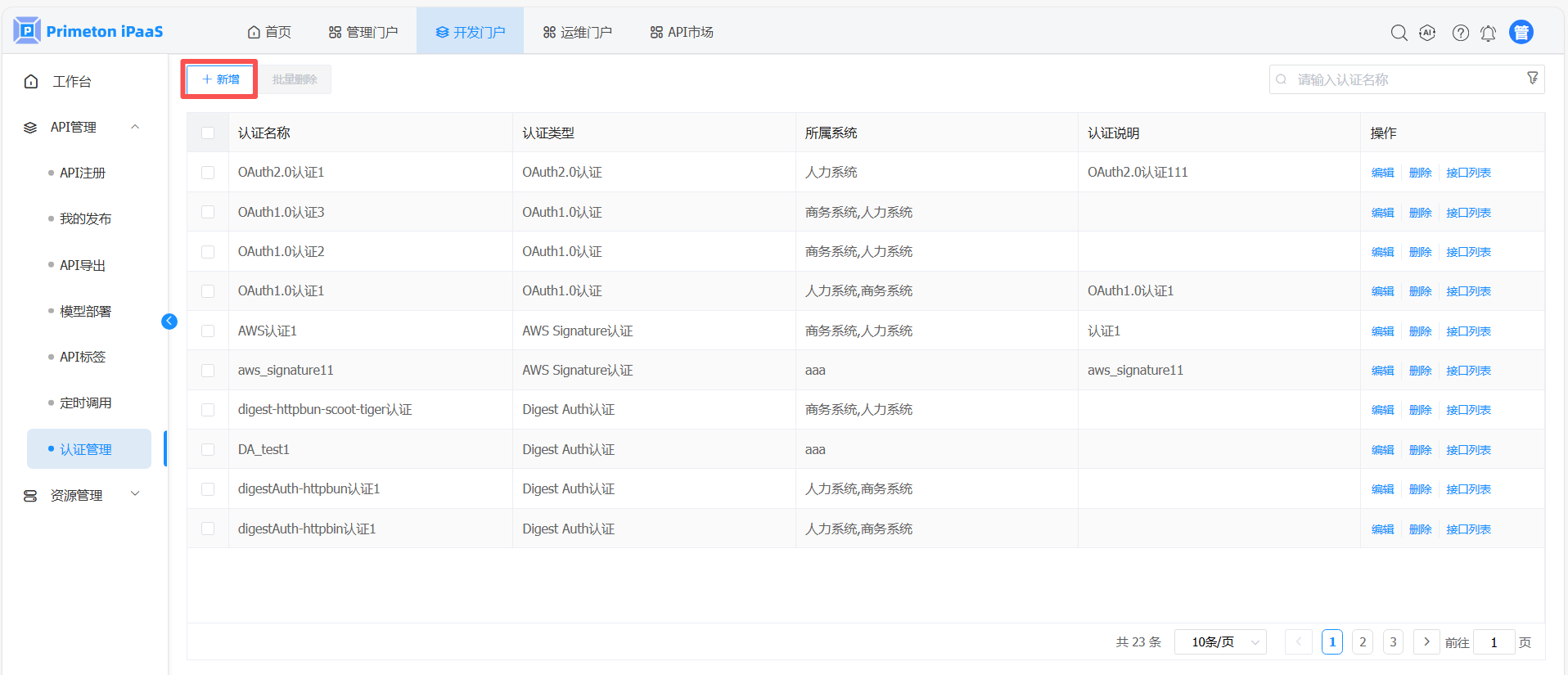This screenshot has width=1568, height=675.
Task: Collapse the API管理 menu group
Action: click(x=135, y=127)
